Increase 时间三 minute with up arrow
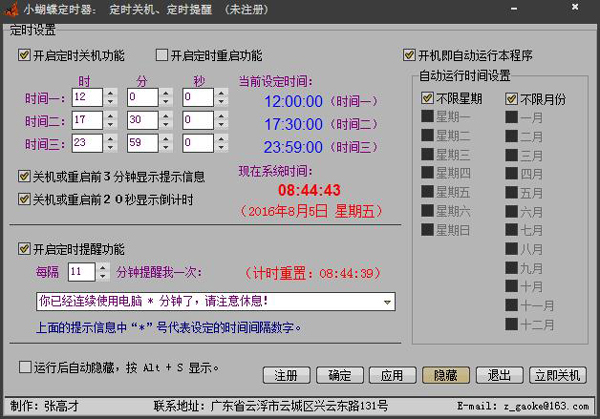600x419 pixels. click(166, 139)
